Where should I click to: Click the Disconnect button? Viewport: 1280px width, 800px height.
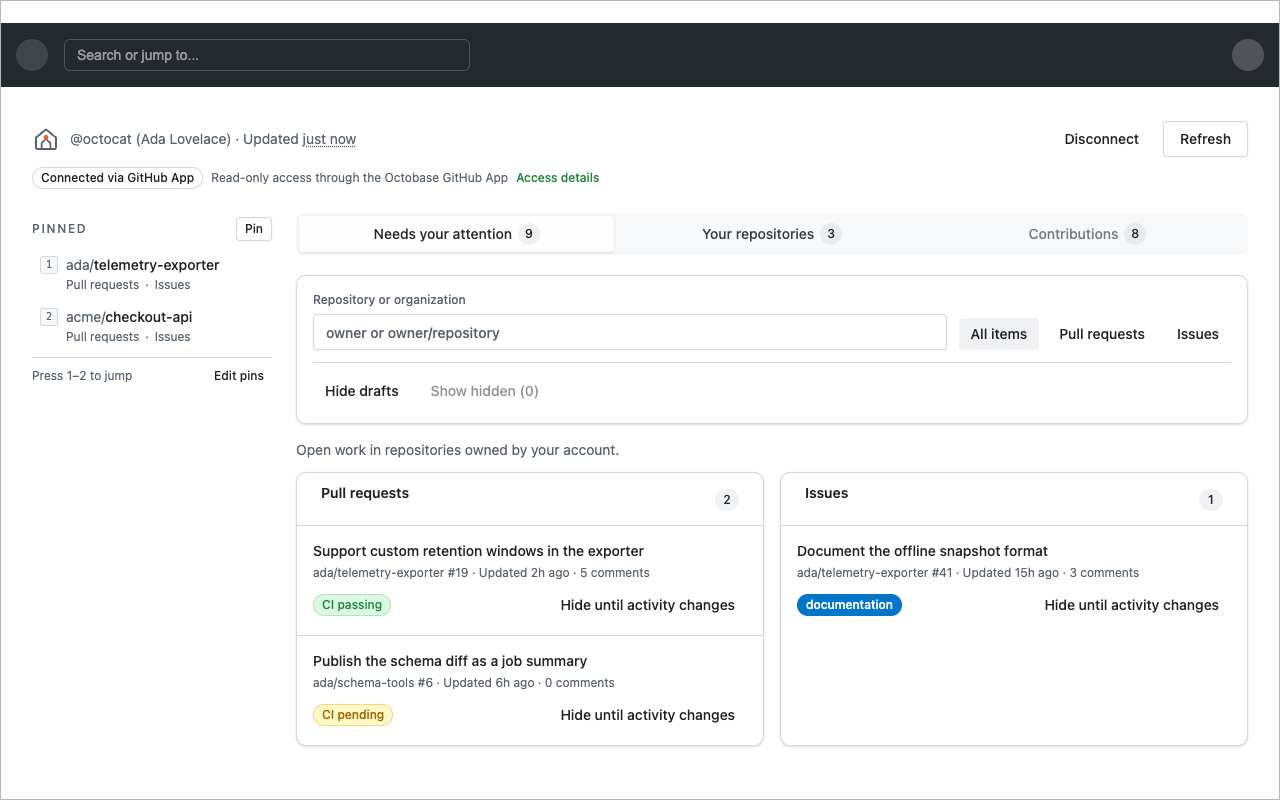pos(1102,139)
